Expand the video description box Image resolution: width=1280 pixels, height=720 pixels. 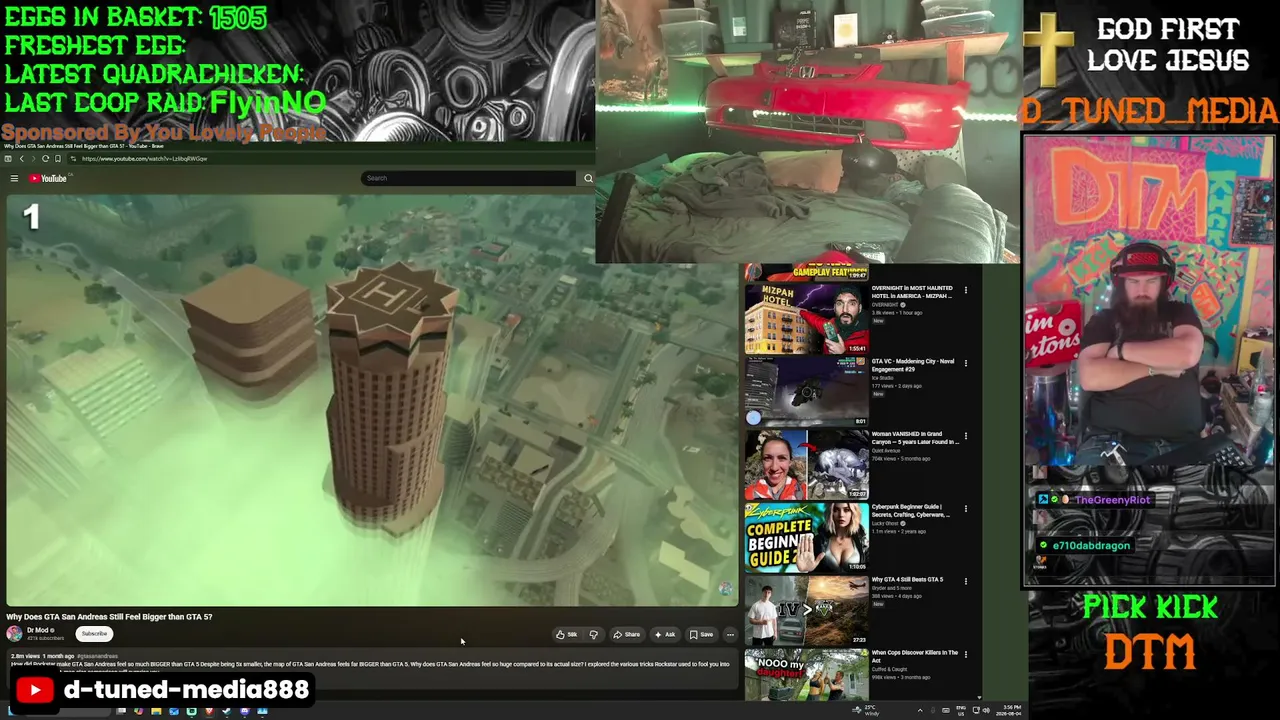click(370, 669)
